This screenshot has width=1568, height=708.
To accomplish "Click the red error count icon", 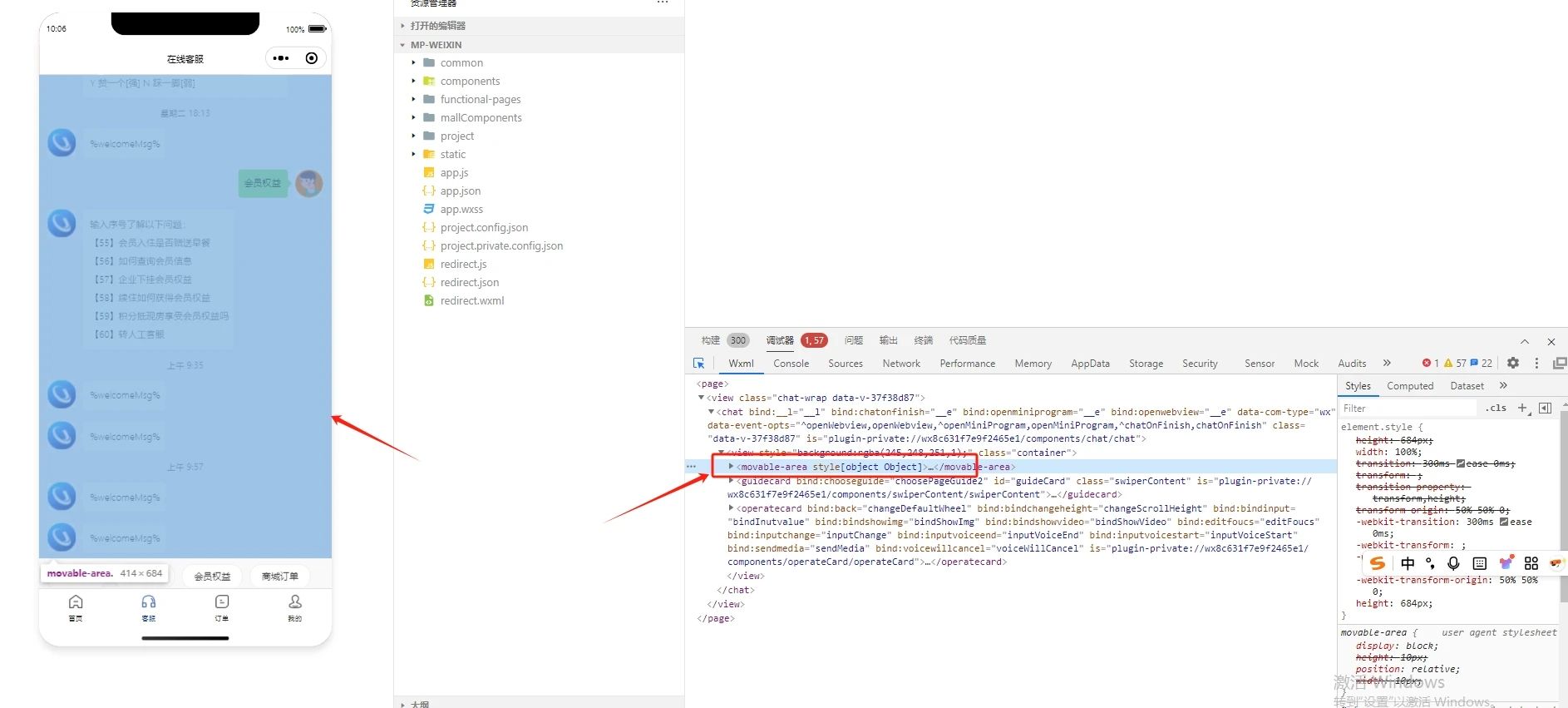I will click(x=1427, y=363).
